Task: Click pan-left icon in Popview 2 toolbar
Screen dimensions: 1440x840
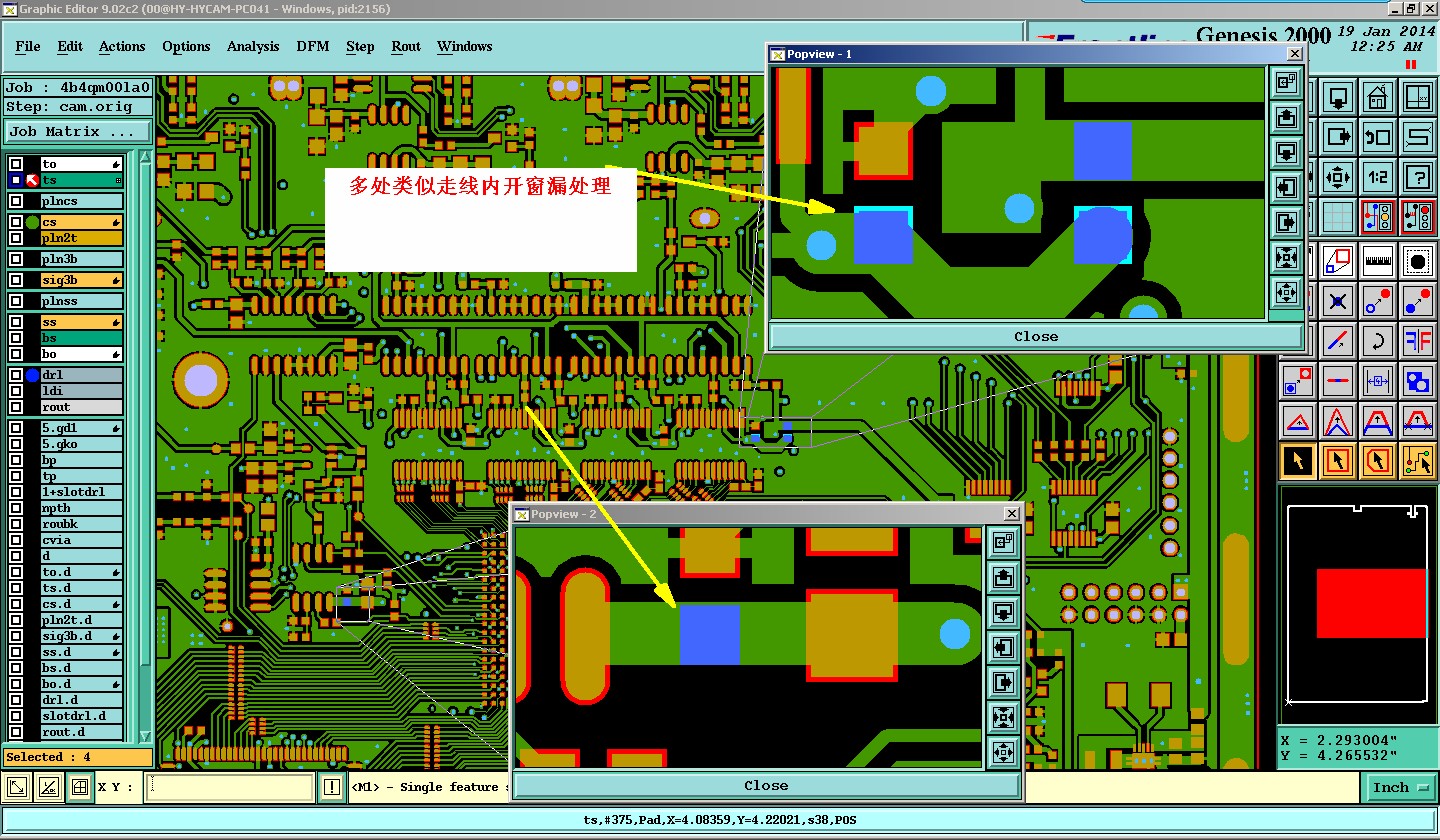Action: (1003, 647)
